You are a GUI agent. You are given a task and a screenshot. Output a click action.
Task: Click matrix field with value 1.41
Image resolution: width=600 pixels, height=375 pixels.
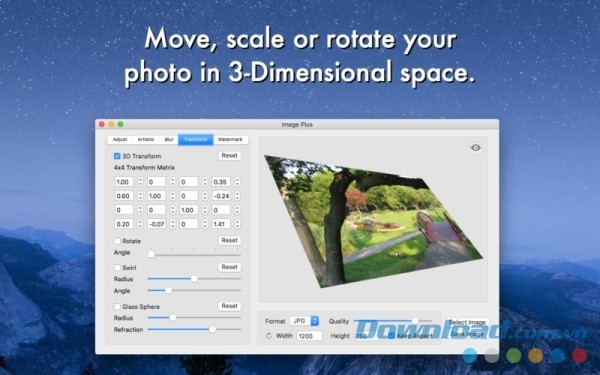221,224
